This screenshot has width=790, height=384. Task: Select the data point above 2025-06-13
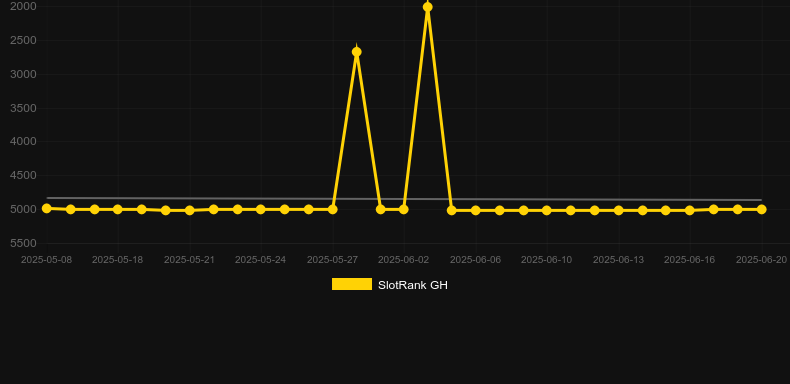pos(619,210)
